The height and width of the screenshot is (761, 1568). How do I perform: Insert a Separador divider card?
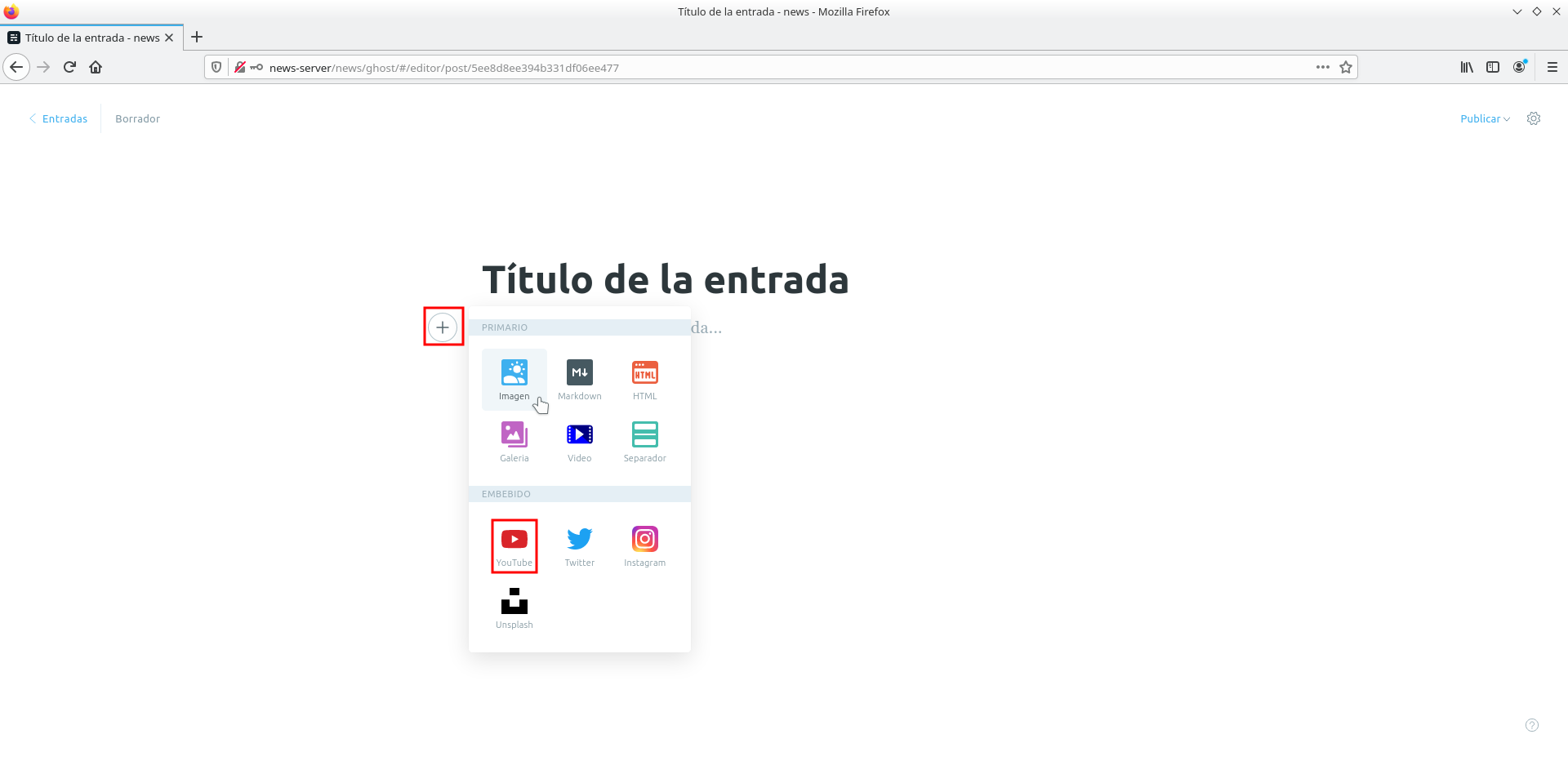(644, 441)
